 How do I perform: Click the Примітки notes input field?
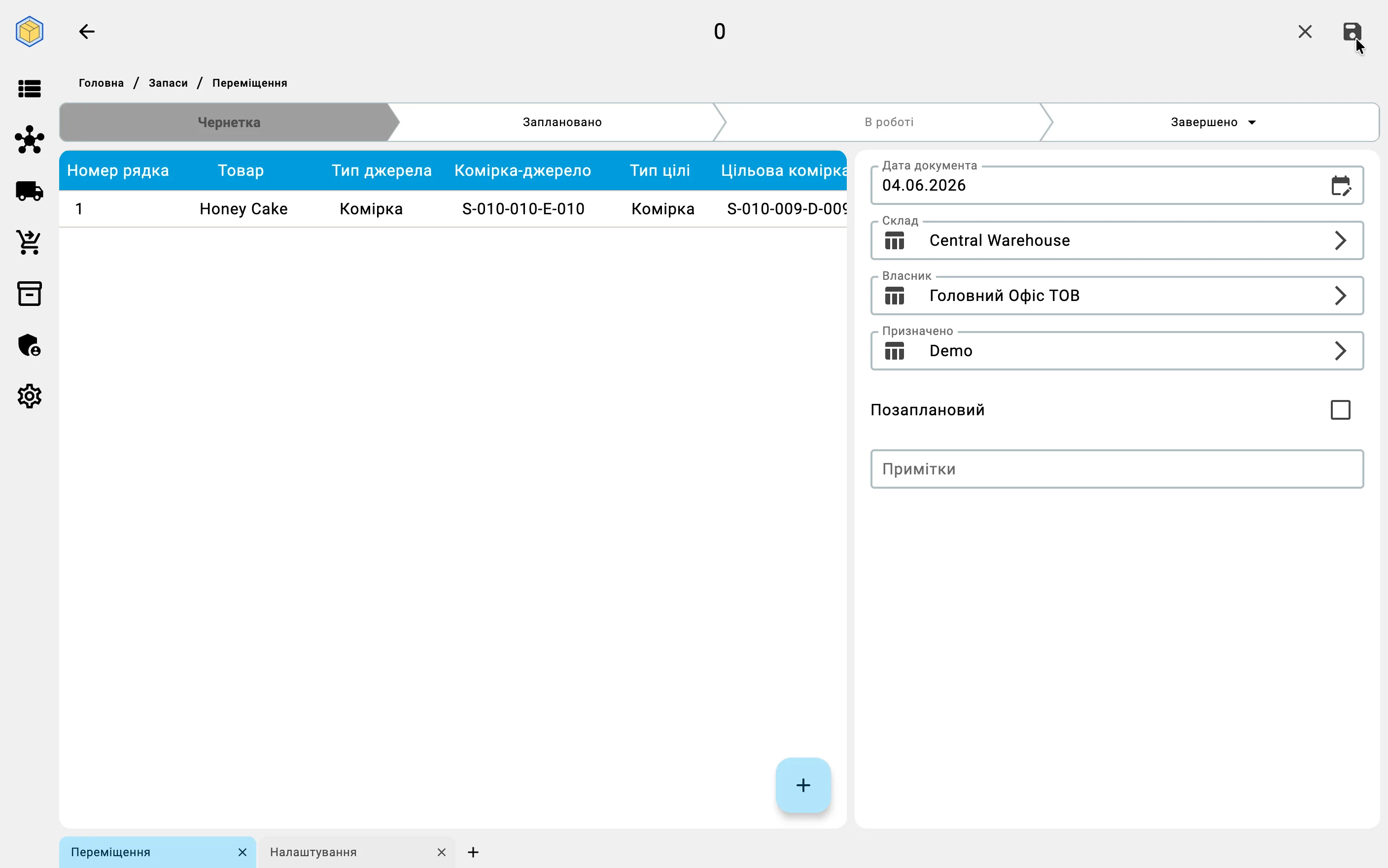coord(1116,469)
